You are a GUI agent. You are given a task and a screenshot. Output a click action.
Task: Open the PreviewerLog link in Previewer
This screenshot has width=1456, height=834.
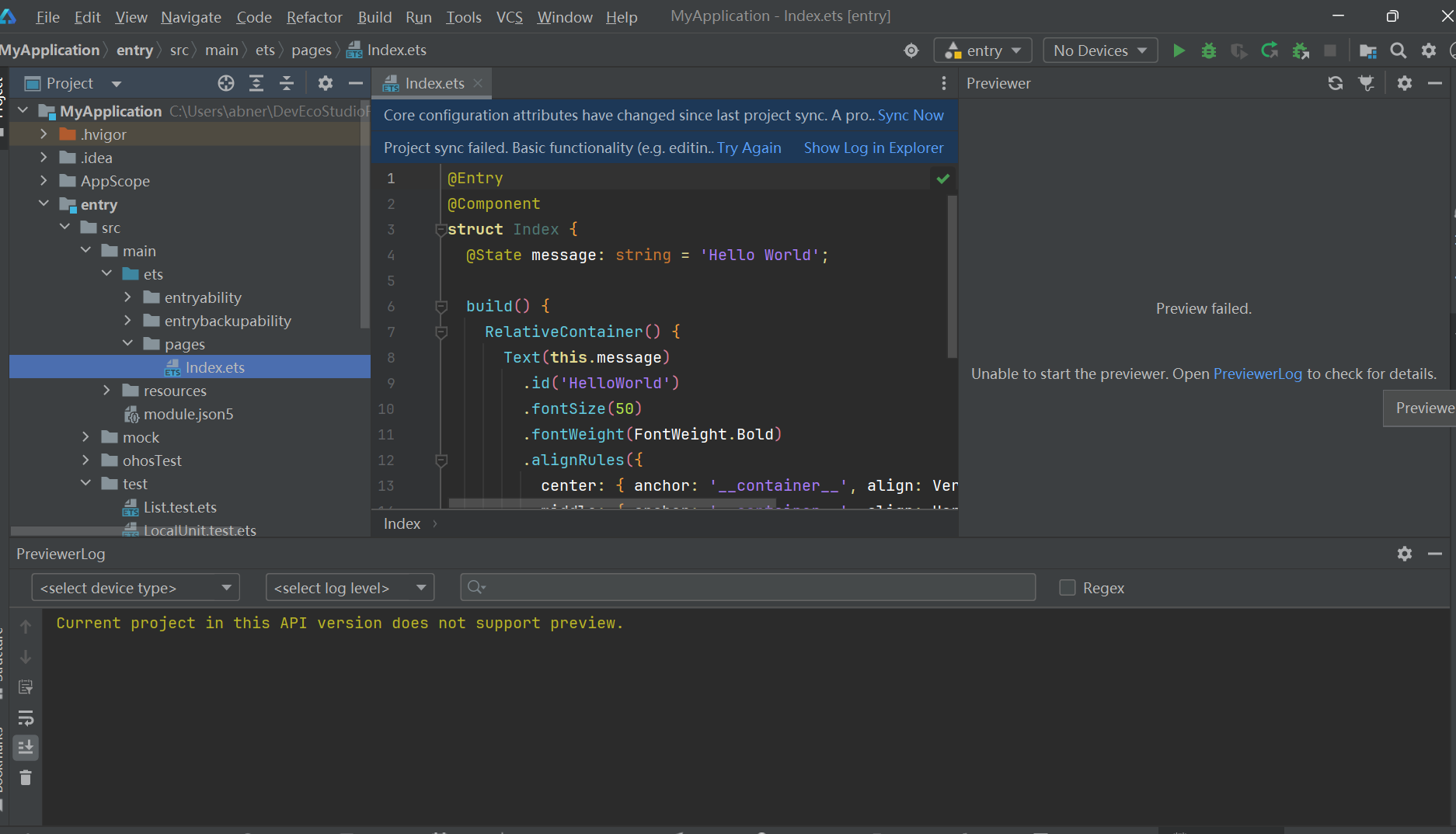[1257, 374]
